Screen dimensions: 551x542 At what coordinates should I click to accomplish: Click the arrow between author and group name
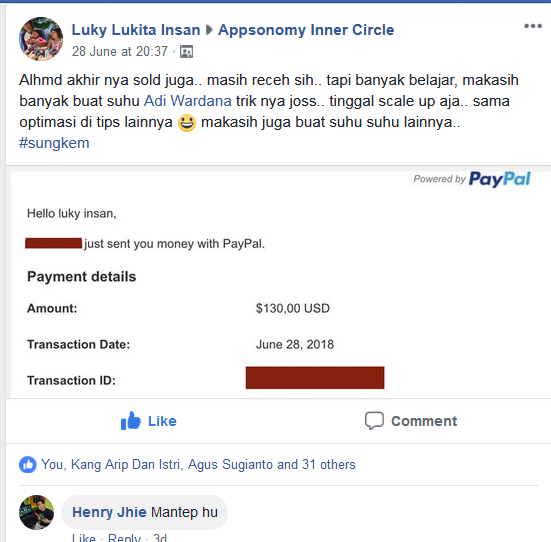[x=209, y=30]
